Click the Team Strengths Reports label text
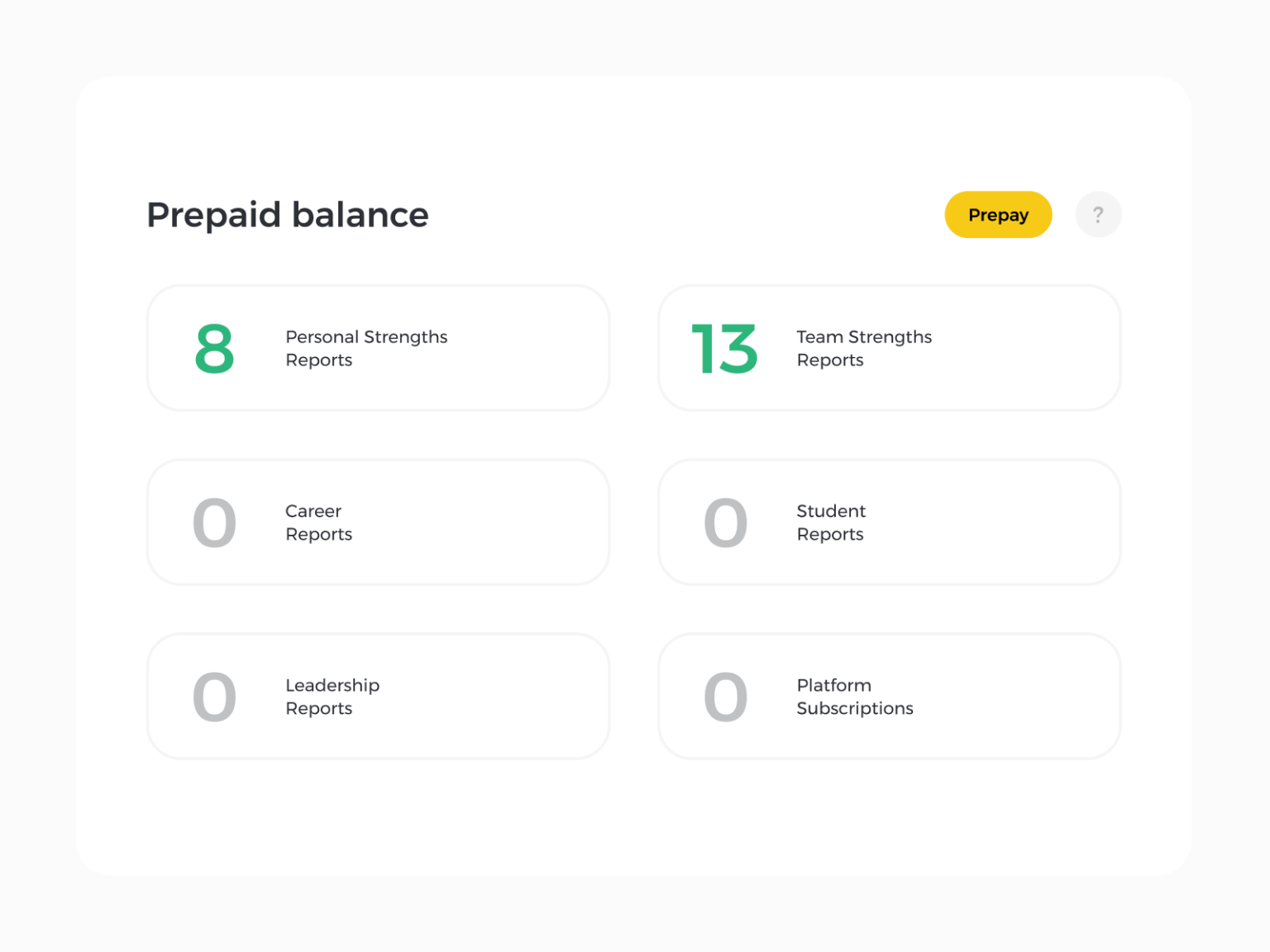This screenshot has width=1270, height=952. [x=864, y=349]
